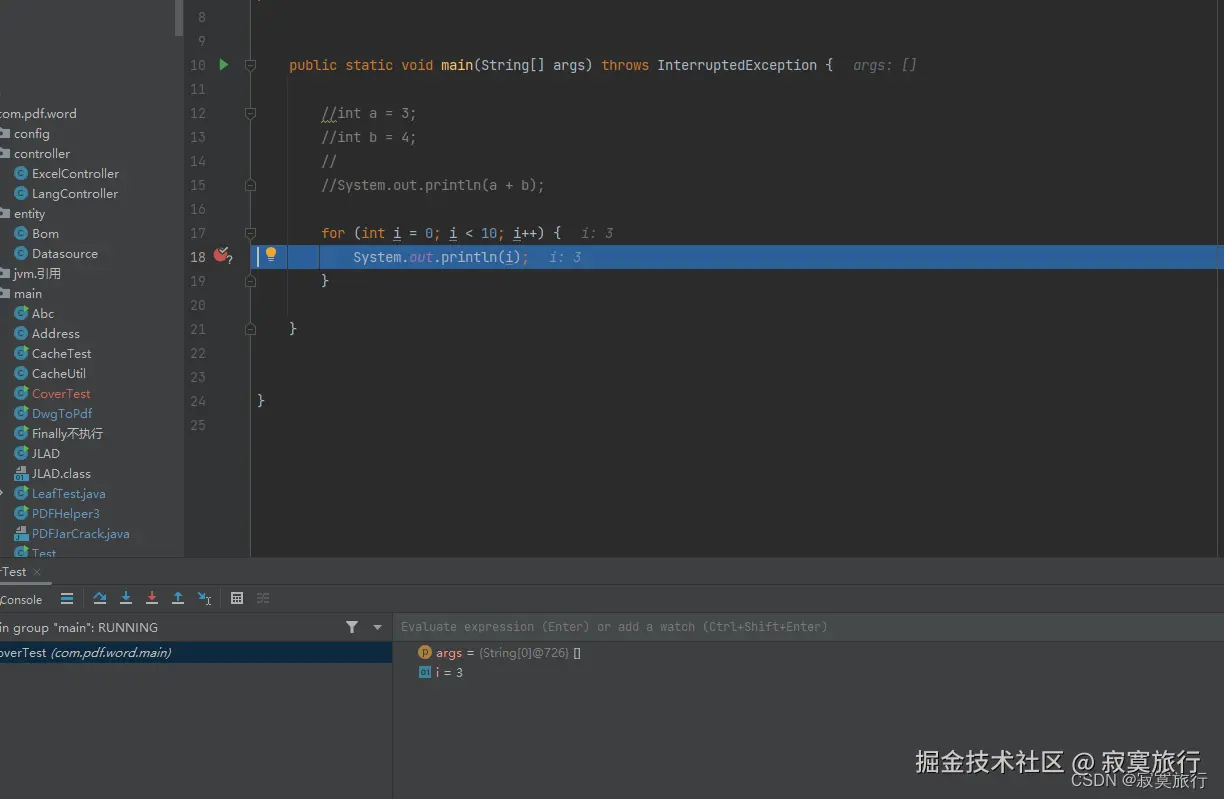
Task: Click the 'main' method name on line 10
Action: (457, 65)
